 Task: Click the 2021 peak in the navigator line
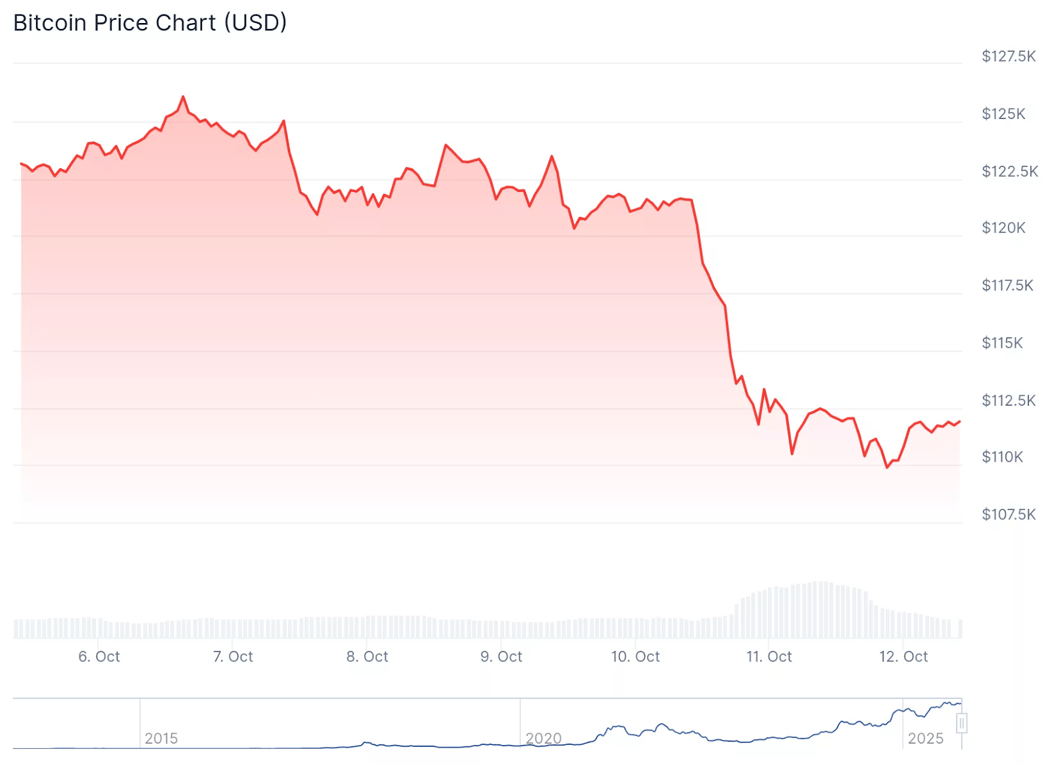pyautogui.click(x=621, y=727)
